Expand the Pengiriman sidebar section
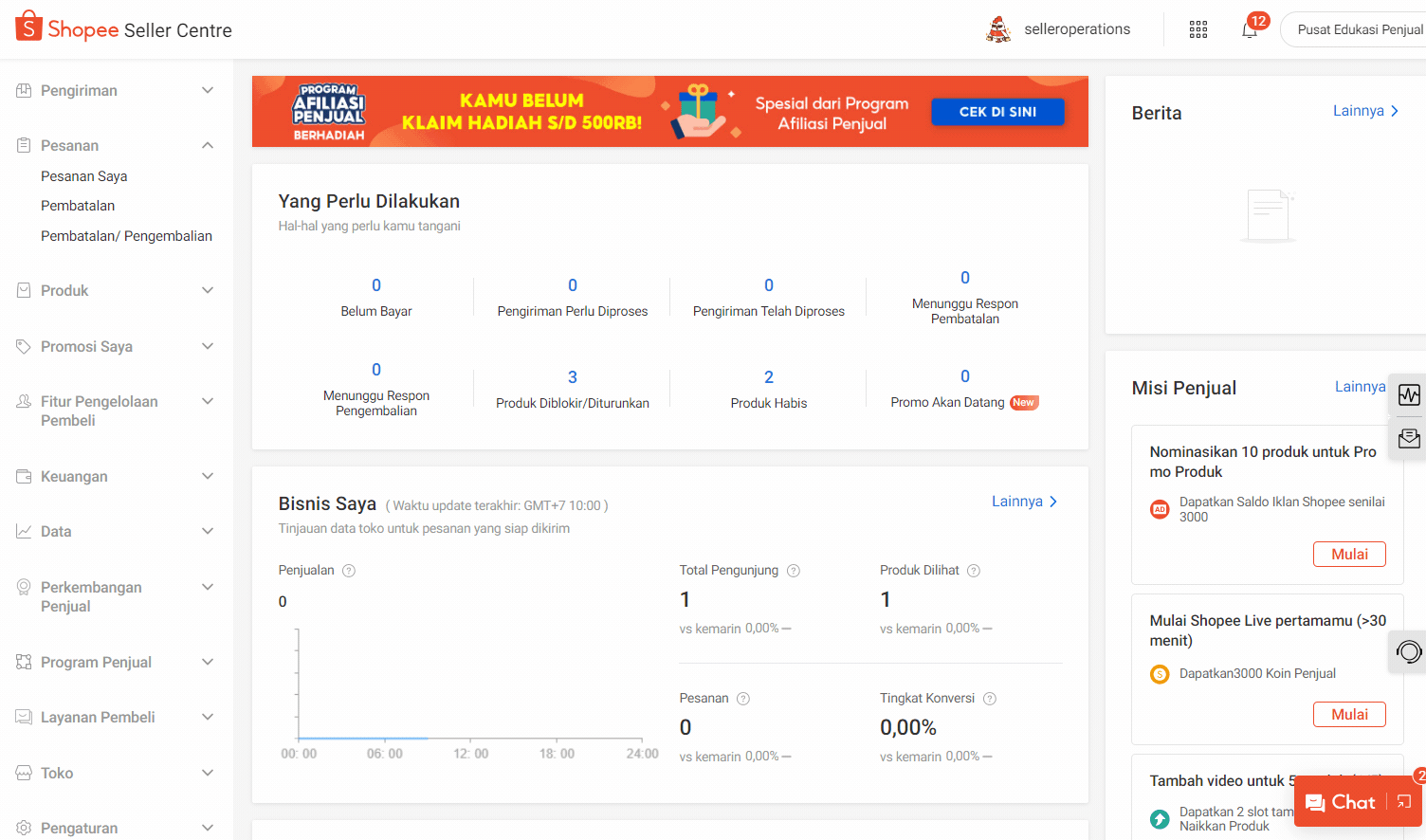The image size is (1426, 840). point(117,90)
